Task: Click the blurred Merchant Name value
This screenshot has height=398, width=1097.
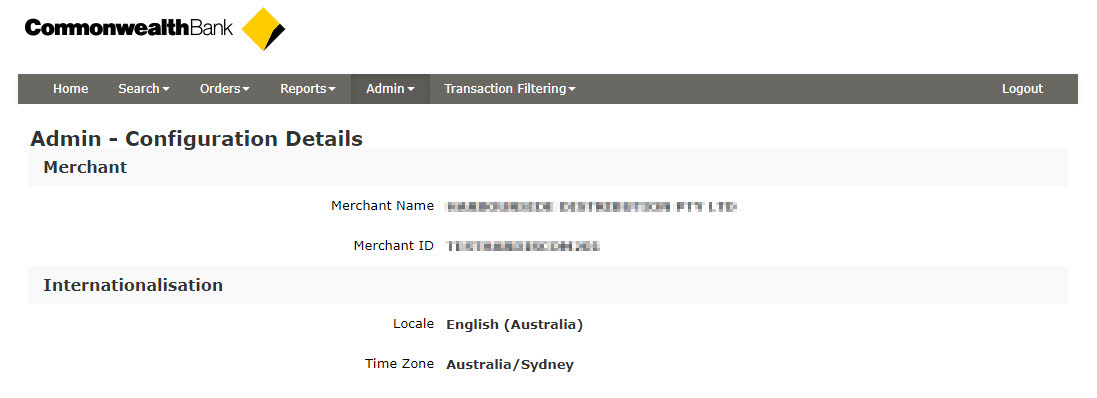Action: (591, 206)
